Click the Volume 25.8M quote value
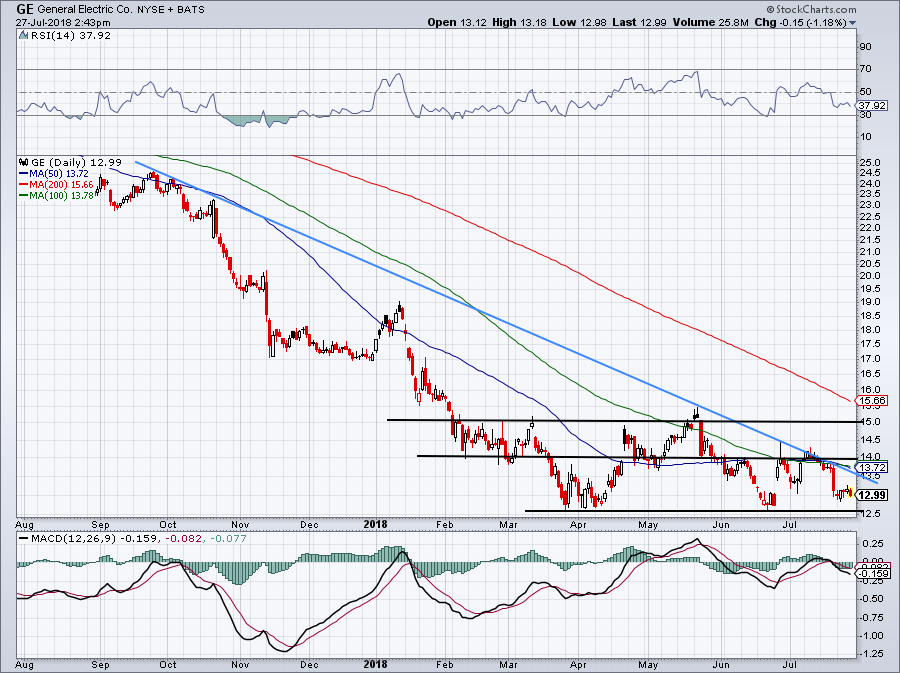Image resolution: width=900 pixels, height=673 pixels. tap(710, 22)
